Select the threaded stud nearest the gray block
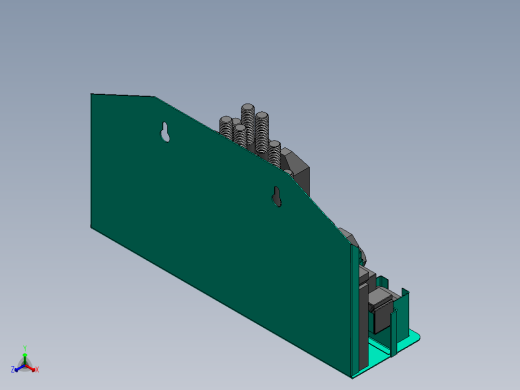Image resolution: width=520 pixels, height=390 pixels. (x=275, y=153)
